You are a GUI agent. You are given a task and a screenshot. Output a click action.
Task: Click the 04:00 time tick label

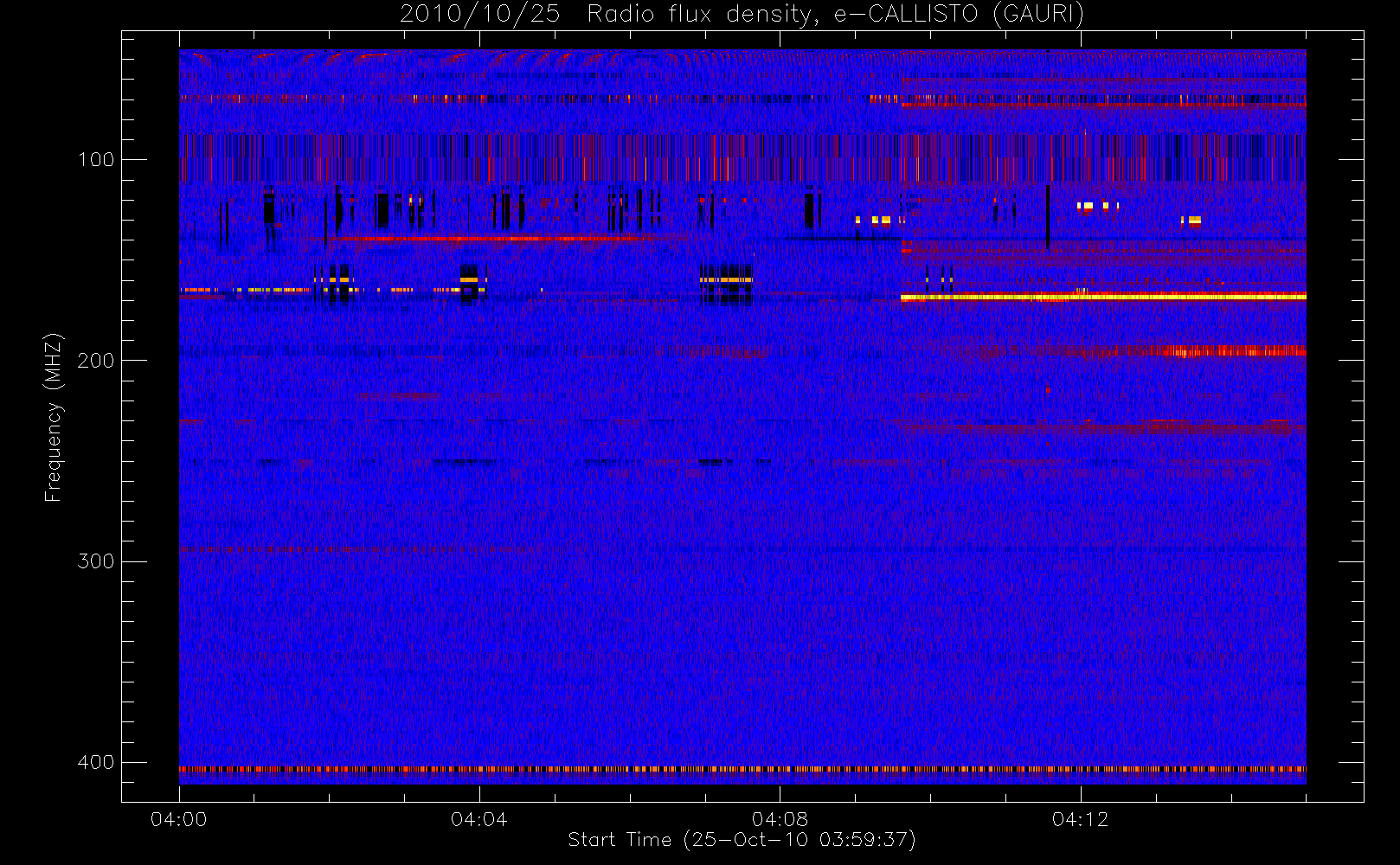point(179,819)
